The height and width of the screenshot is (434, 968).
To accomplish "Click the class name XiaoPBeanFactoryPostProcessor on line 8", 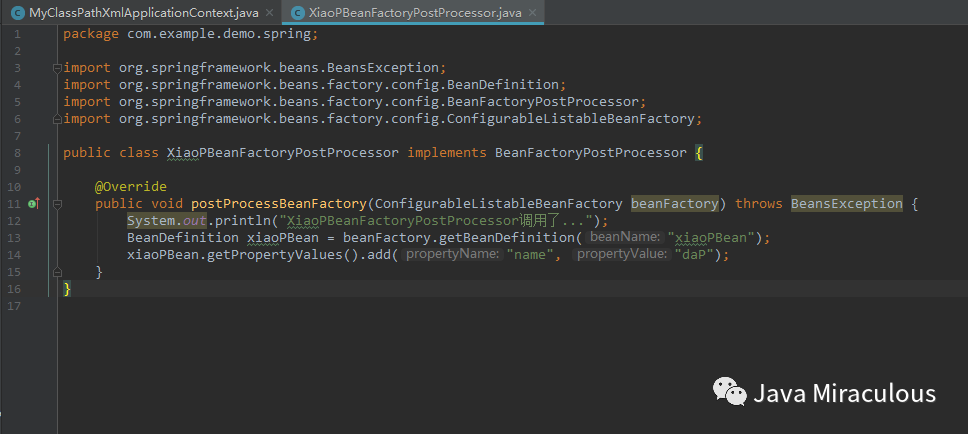I will [283, 152].
